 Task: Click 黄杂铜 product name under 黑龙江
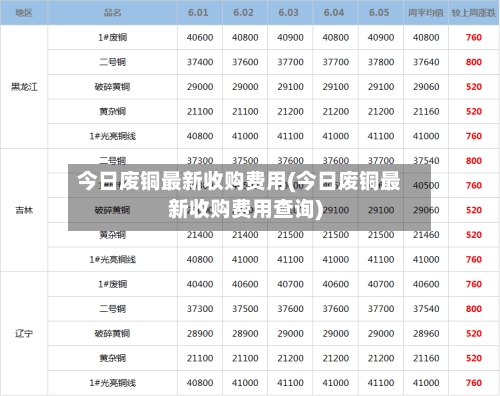point(112,111)
